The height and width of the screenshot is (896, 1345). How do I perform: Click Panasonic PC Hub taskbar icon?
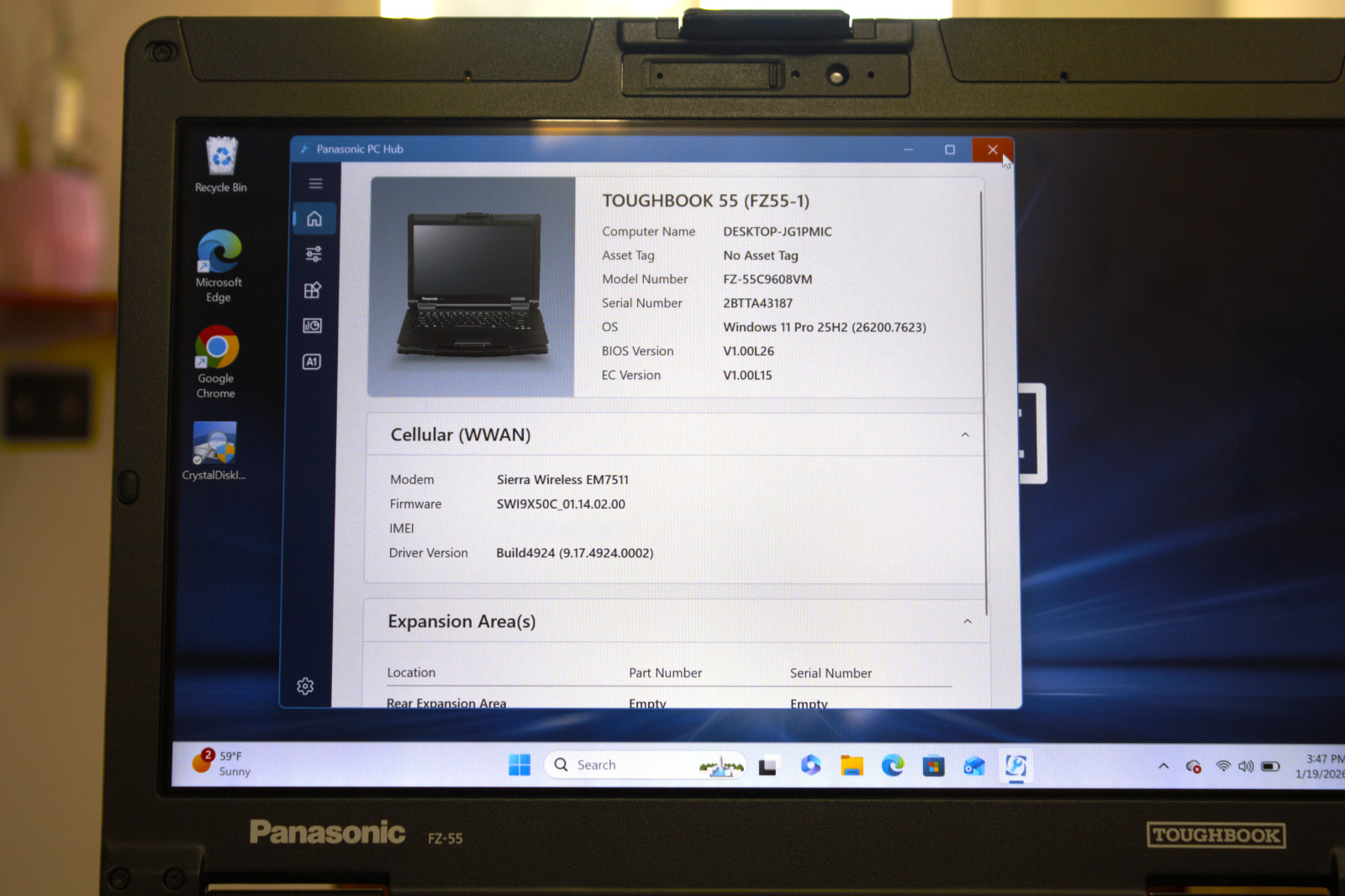[x=1015, y=766]
